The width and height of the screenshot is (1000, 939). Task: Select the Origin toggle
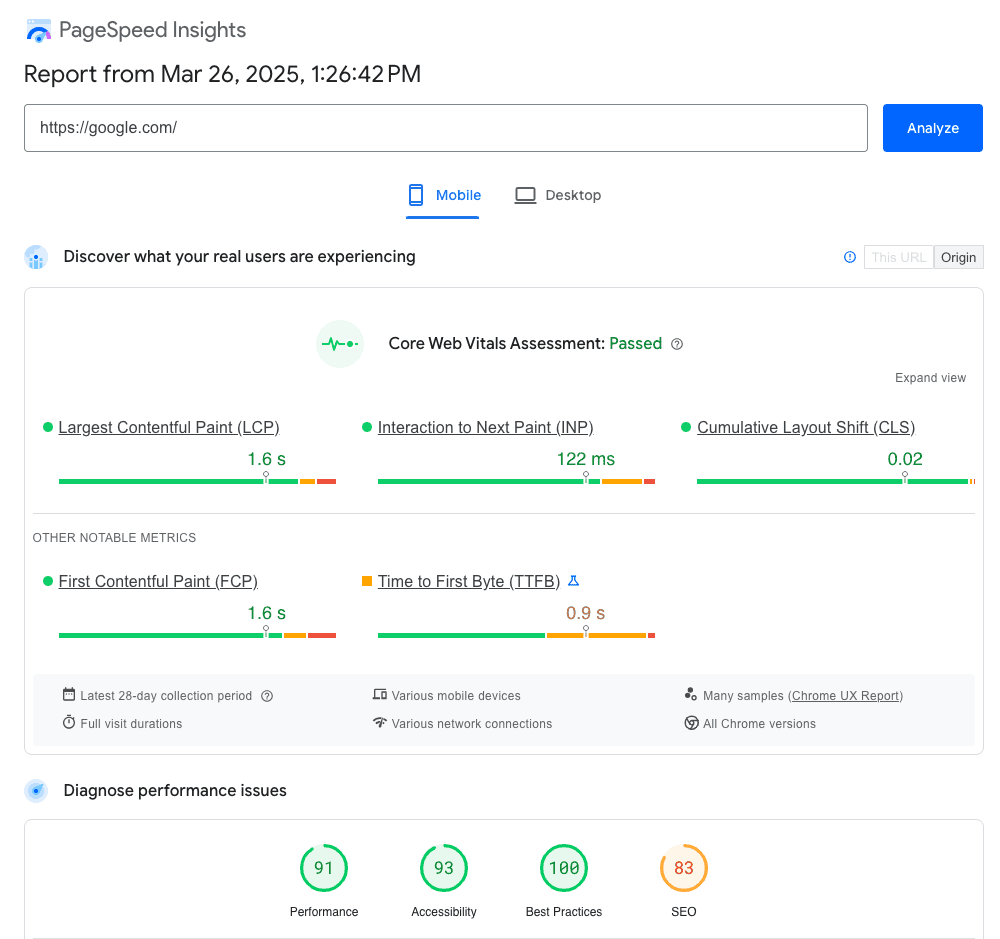[x=959, y=257]
